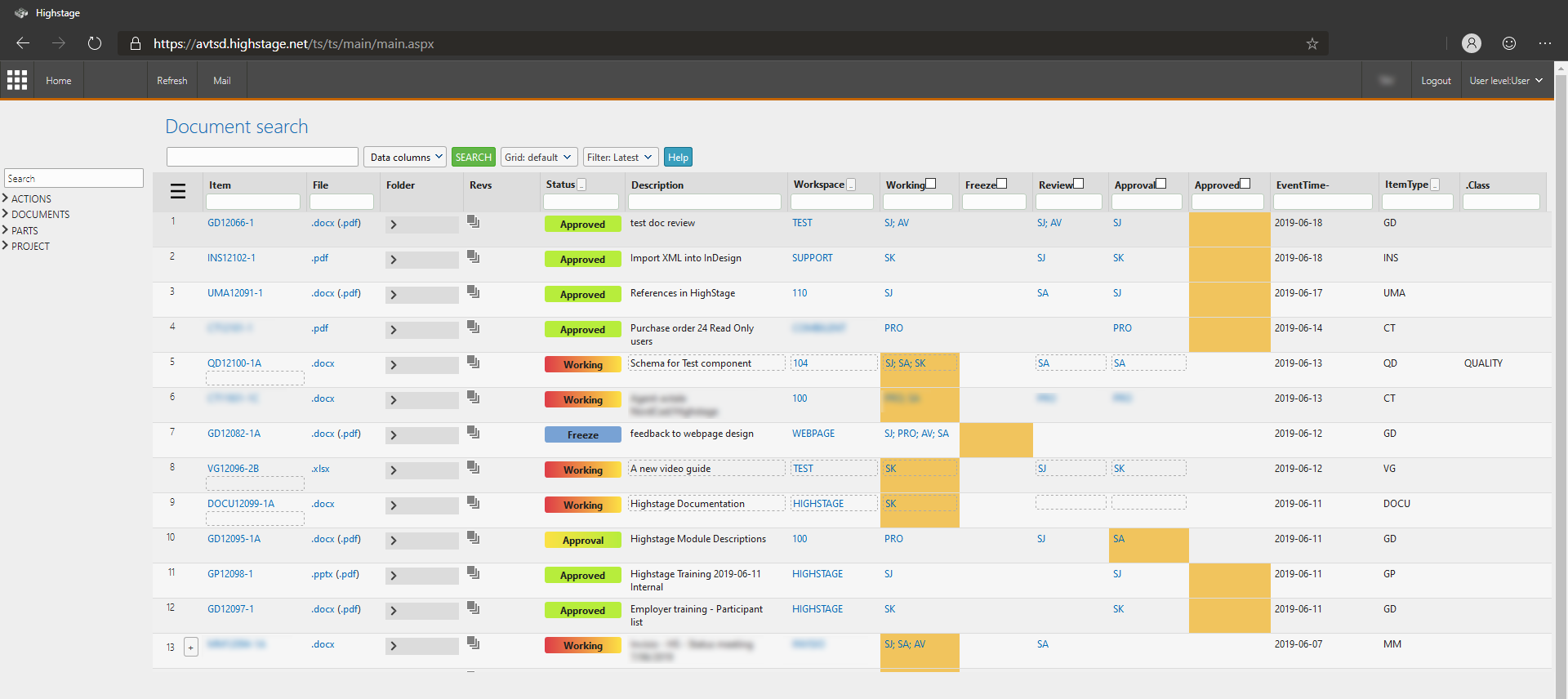Reload the page with browser refresh icon
This screenshot has width=1568, height=699.
tap(95, 43)
